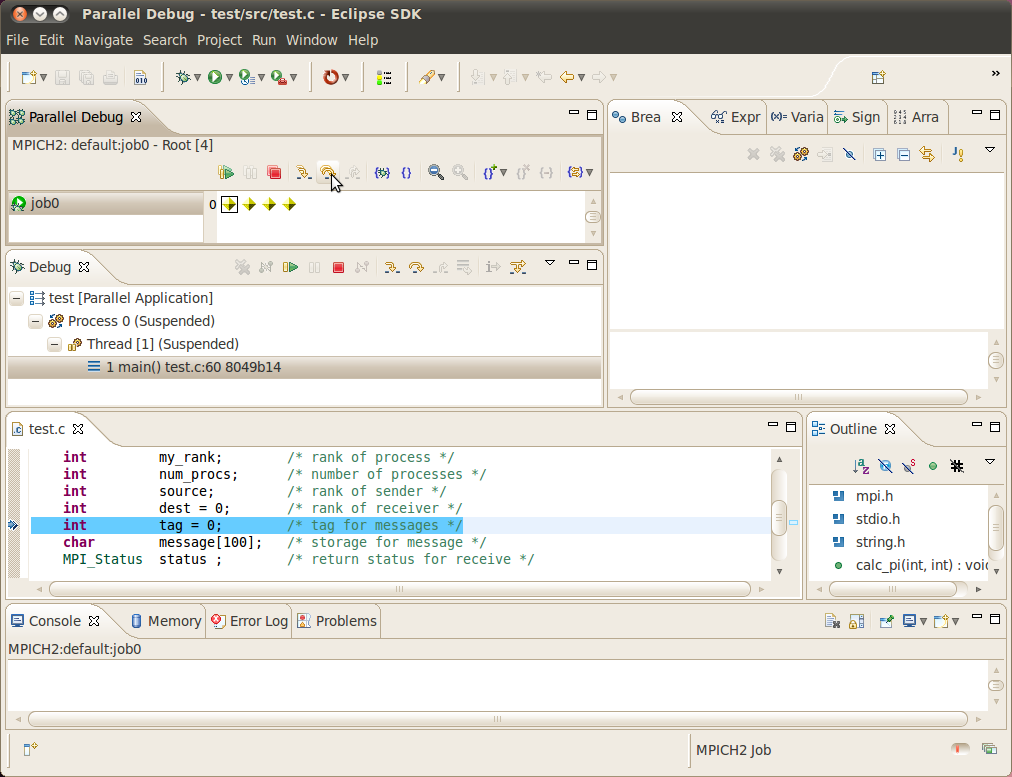This screenshot has height=777, width=1012.
Task: Collapse the Process 0 (Suspended) node
Action: click(35, 321)
